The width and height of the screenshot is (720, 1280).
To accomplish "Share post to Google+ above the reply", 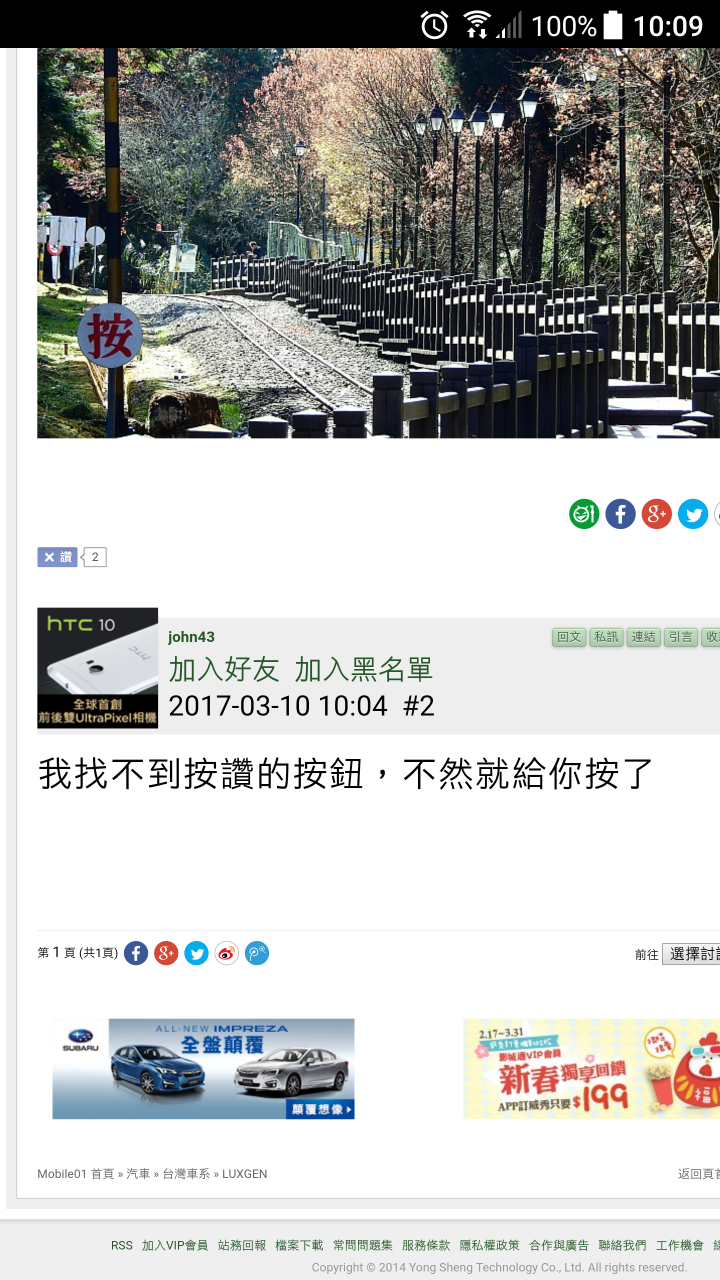I will [x=656, y=514].
